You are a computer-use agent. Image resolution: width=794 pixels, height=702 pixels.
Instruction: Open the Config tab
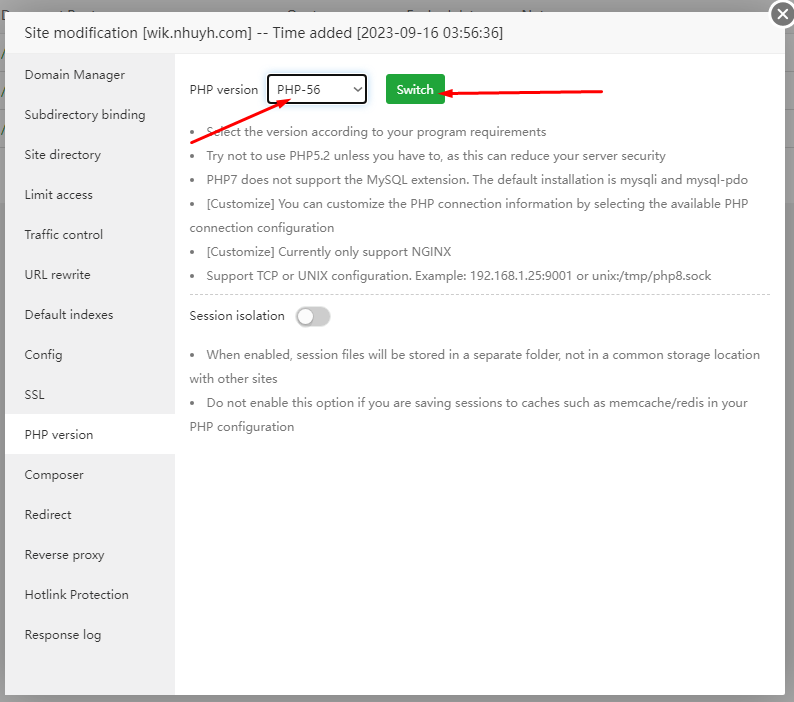coord(90,355)
